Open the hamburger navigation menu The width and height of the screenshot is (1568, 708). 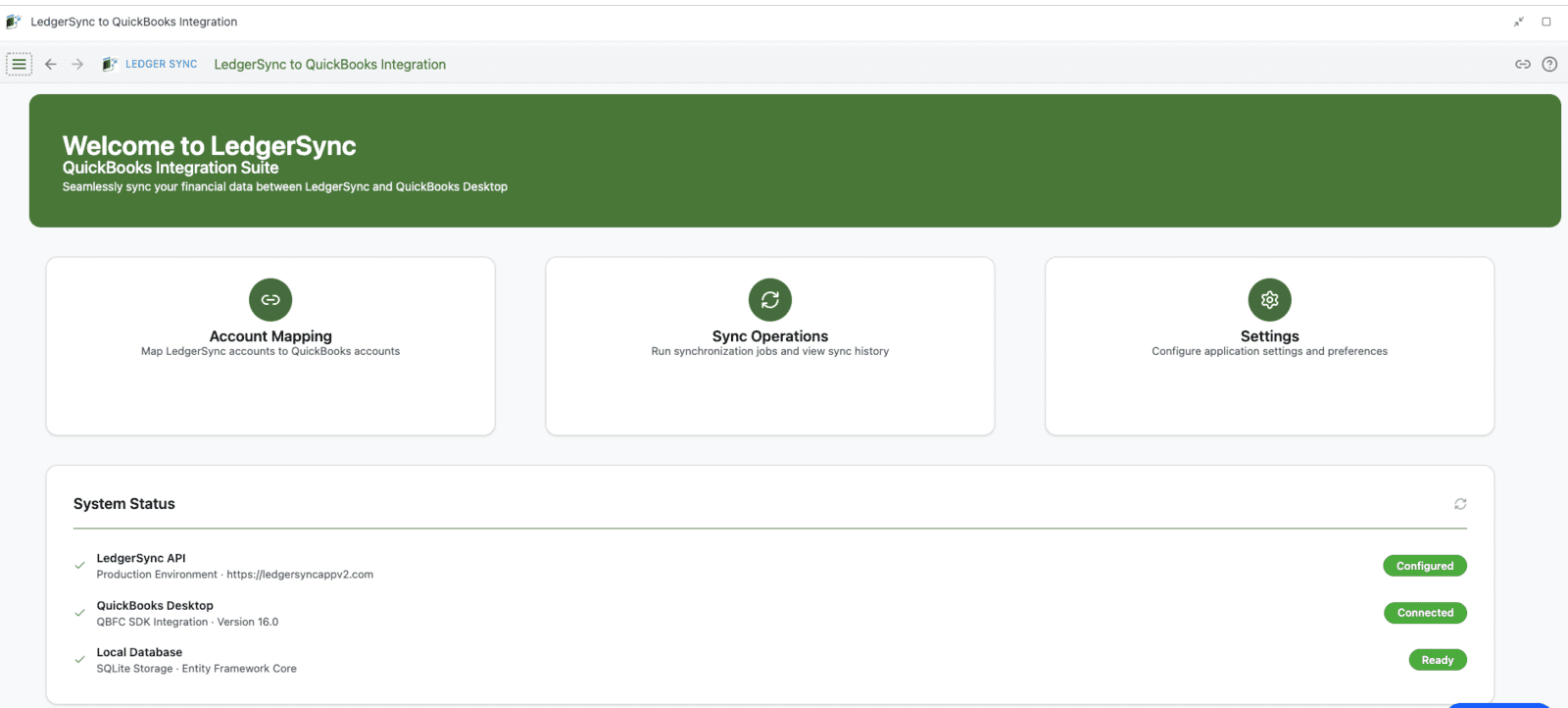click(19, 65)
